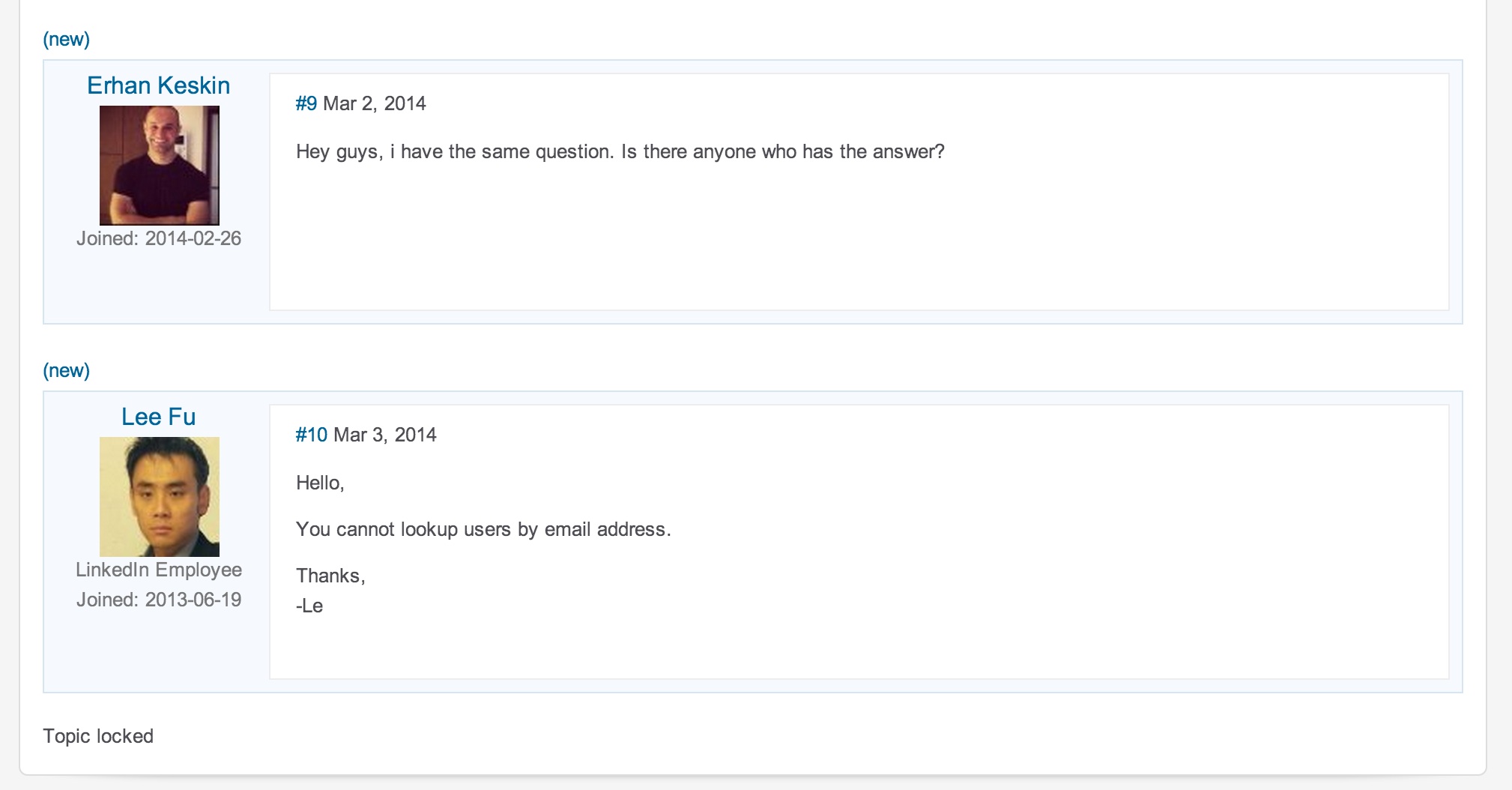Click the Joined: 2014-02-26 text

tap(159, 238)
